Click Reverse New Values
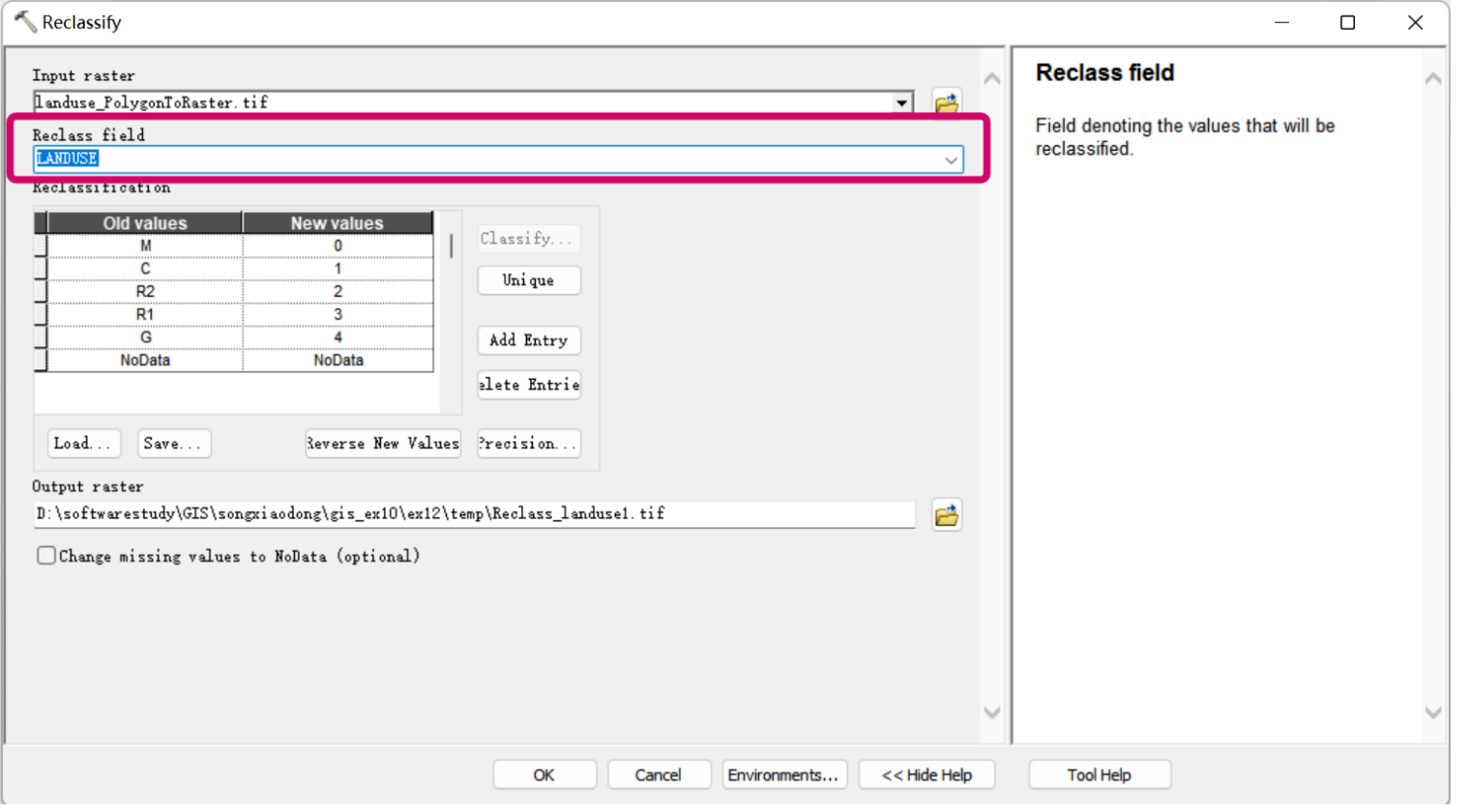 (382, 443)
